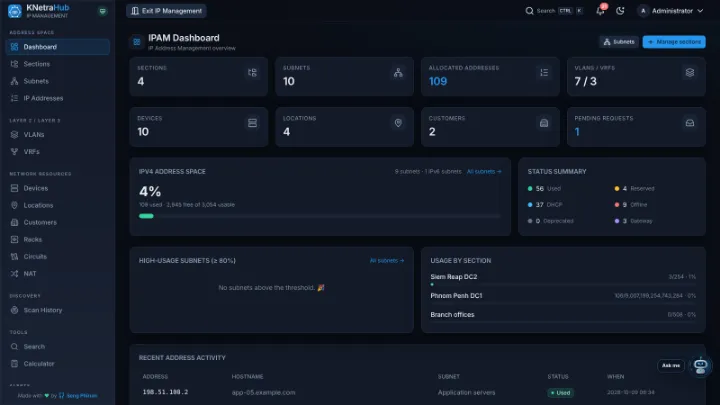Open notifications bell icon
Image resolution: width=720 pixels, height=405 pixels.
tap(600, 11)
